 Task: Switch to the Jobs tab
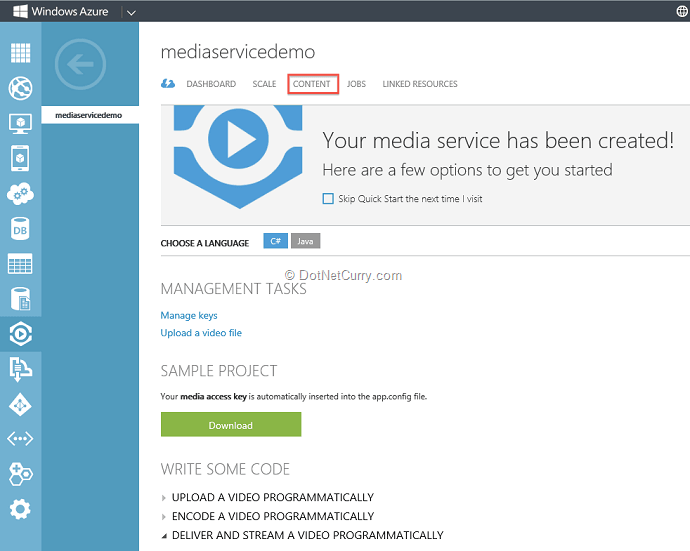(356, 84)
